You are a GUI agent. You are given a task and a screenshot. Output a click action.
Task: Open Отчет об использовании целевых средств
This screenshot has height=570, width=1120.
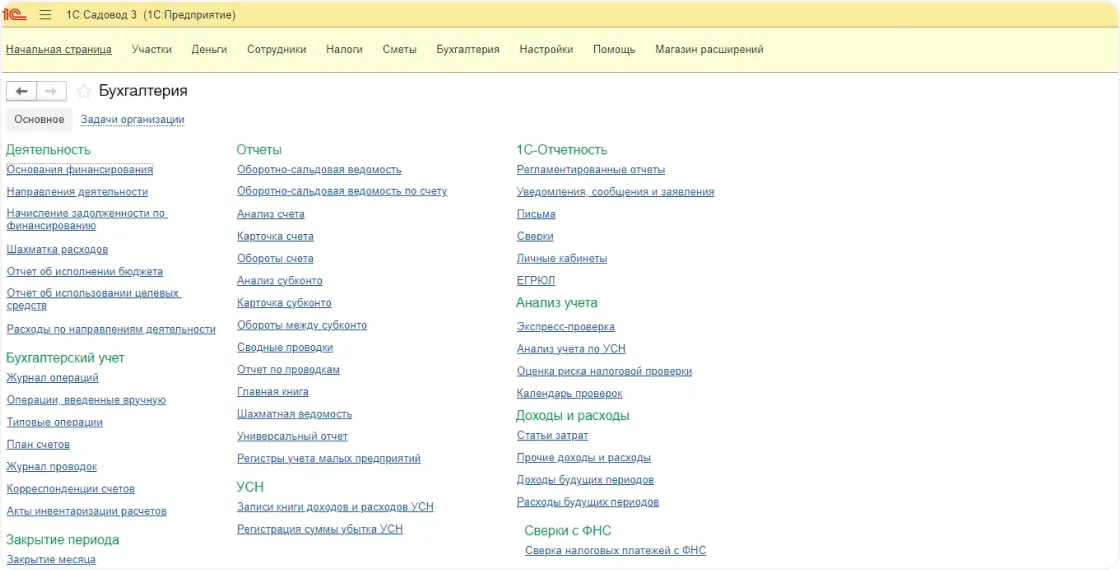[x=94, y=300]
